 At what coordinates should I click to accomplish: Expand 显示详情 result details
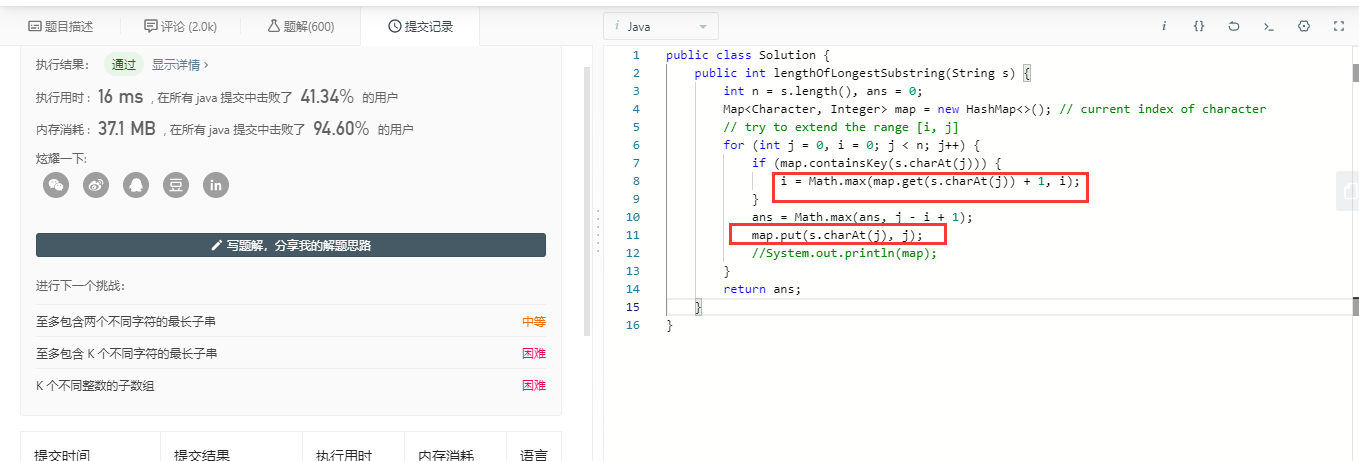point(180,65)
